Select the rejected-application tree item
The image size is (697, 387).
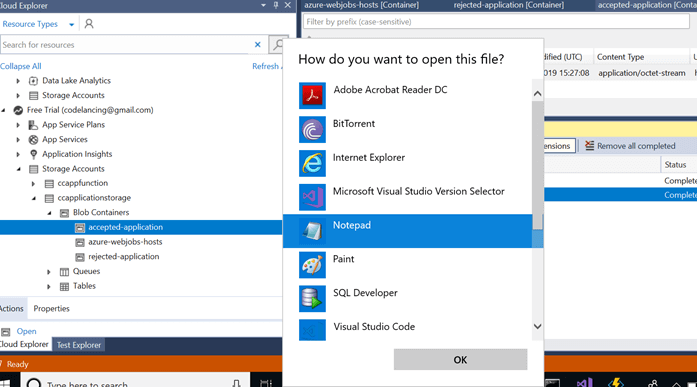point(123,257)
